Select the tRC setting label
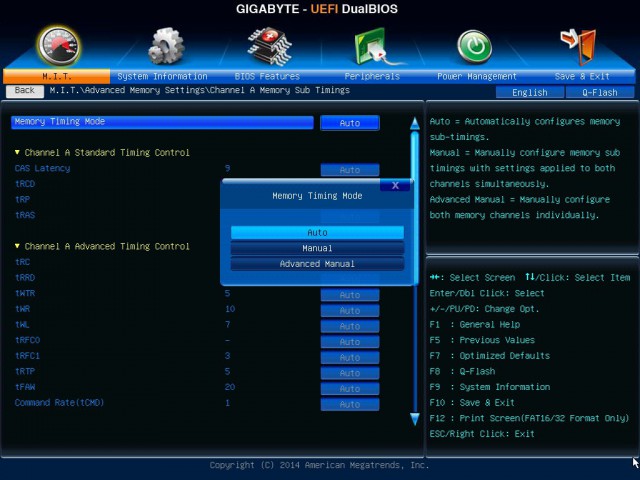This screenshot has height=480, width=640. pyautogui.click(x=22, y=262)
